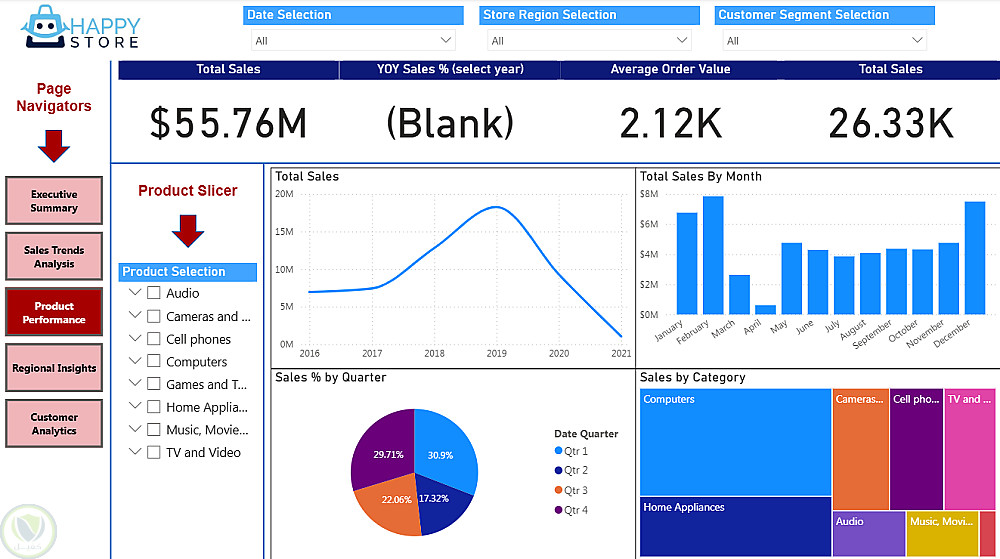1000x559 pixels.
Task: Click the (Blank) YOY Sales value
Action: coord(450,123)
